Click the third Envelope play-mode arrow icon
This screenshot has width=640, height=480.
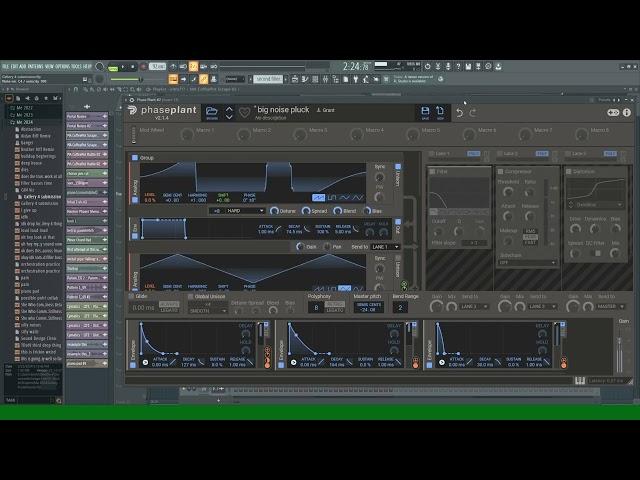[x=442, y=362]
